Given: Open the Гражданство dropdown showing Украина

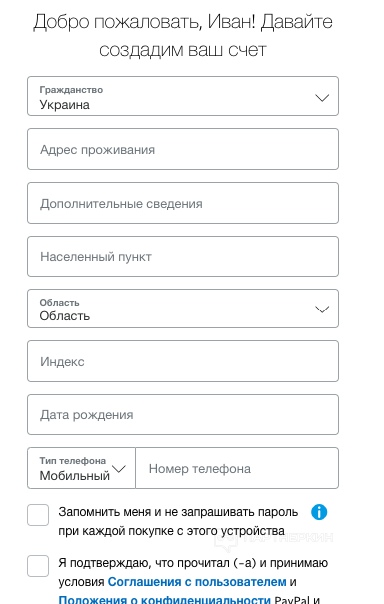Looking at the screenshot, I should [183, 96].
